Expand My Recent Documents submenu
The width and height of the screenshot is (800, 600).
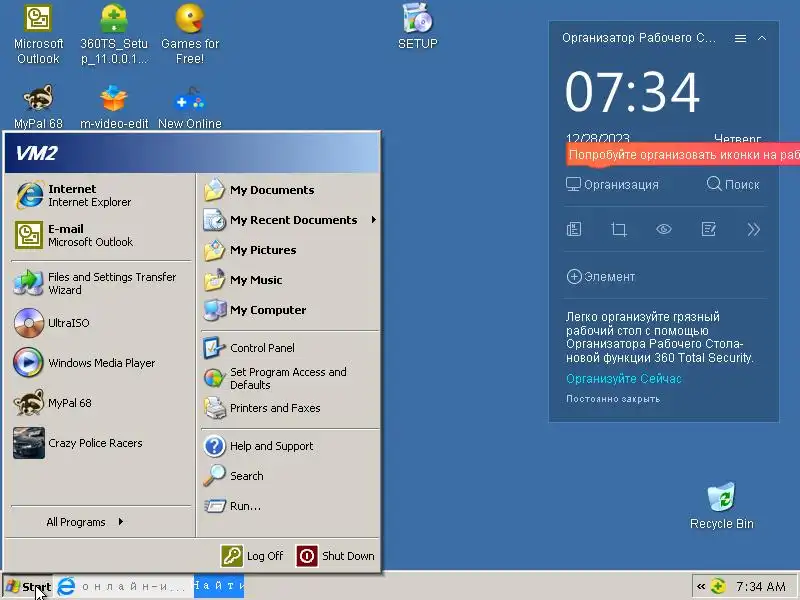pyautogui.click(x=290, y=220)
